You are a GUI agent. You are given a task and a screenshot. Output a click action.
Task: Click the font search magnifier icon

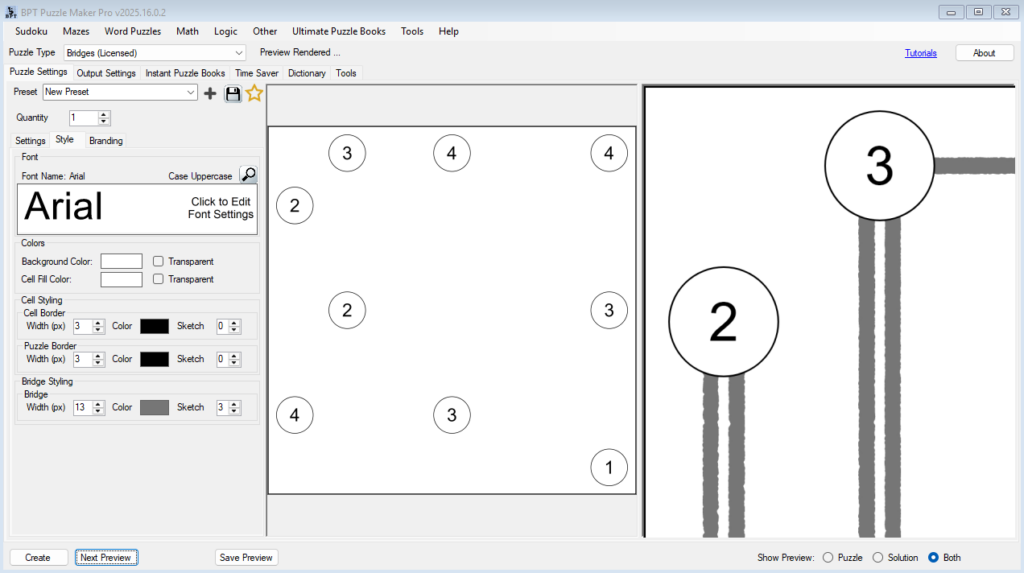pos(248,175)
